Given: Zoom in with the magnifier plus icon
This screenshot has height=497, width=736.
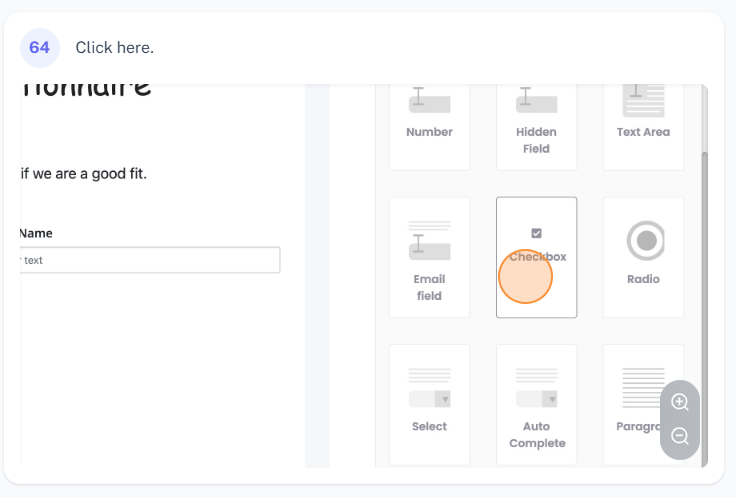Looking at the screenshot, I should pos(680,402).
